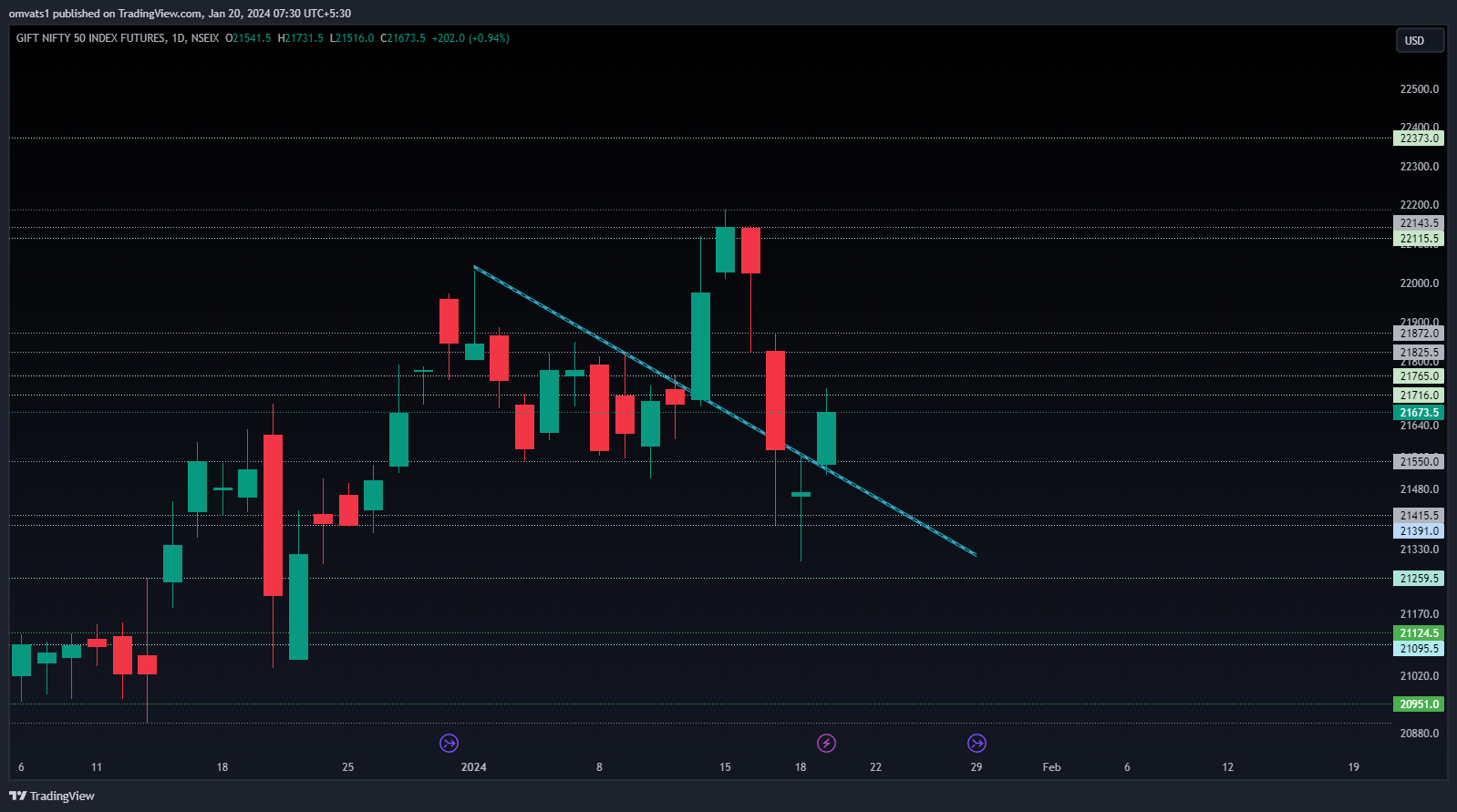The height and width of the screenshot is (812, 1457).
Task: Click the 21765.0 price label
Action: [x=1419, y=376]
